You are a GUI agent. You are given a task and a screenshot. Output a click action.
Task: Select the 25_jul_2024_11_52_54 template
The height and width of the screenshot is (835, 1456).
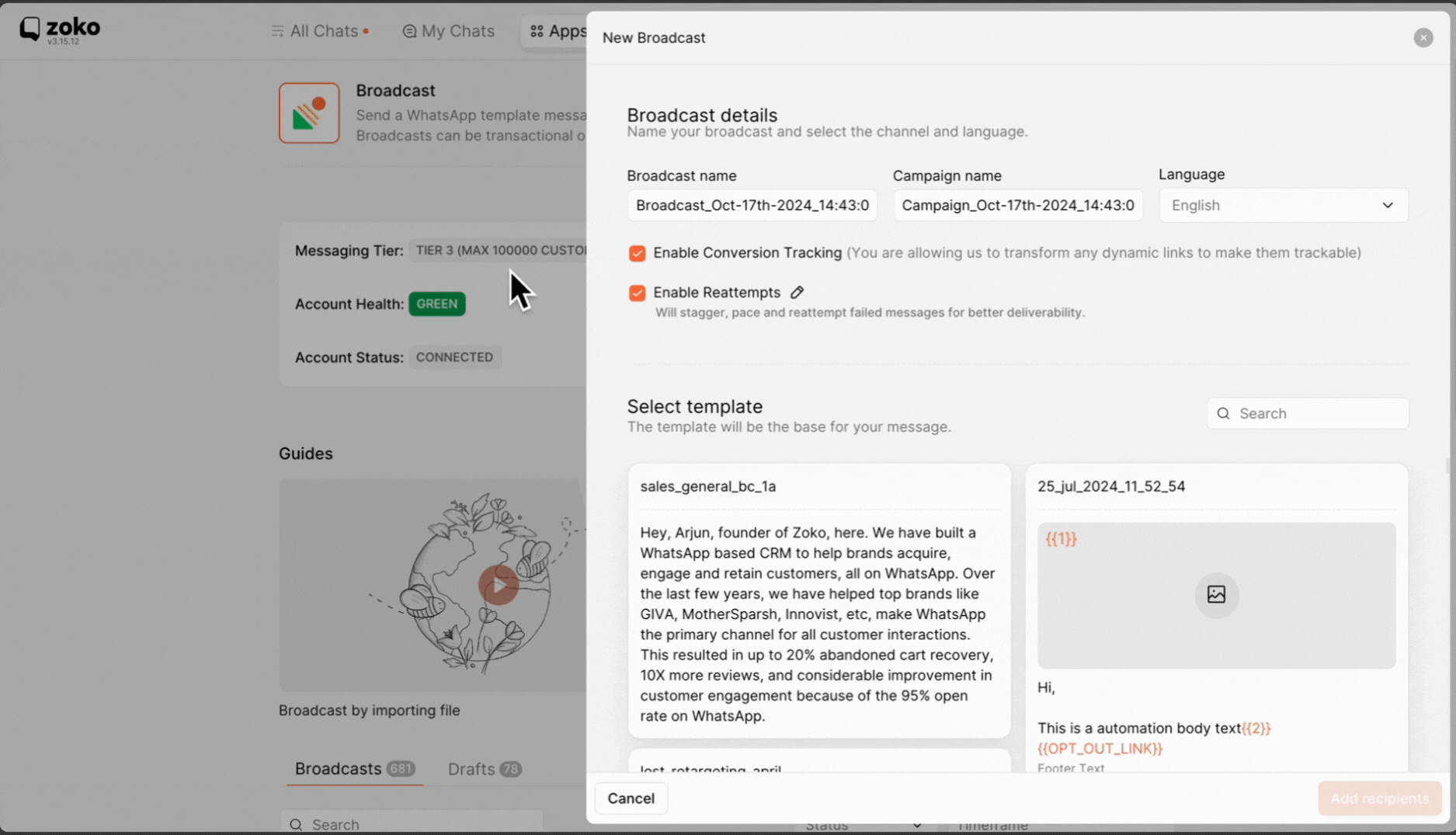click(1216, 618)
